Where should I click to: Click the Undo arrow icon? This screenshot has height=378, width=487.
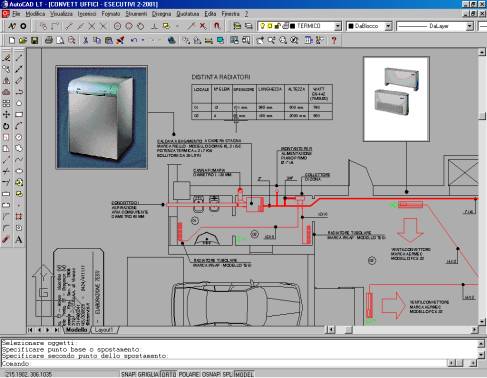(x=134, y=40)
